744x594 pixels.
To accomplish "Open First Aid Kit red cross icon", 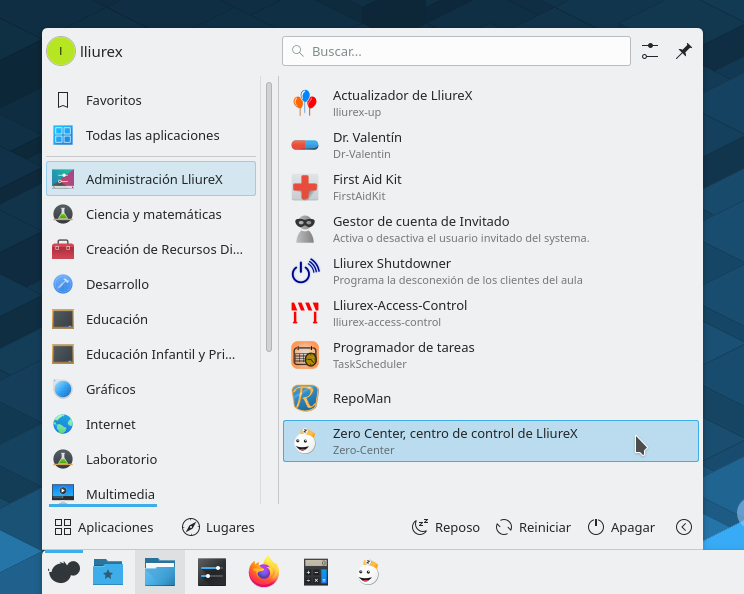I will coord(304,187).
